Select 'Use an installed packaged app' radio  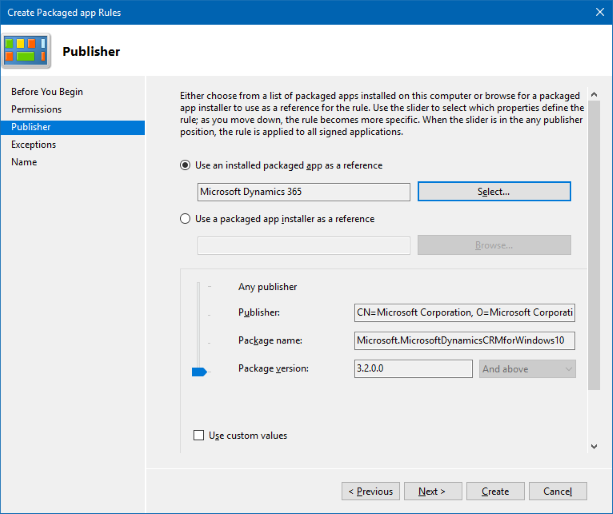tap(185, 165)
